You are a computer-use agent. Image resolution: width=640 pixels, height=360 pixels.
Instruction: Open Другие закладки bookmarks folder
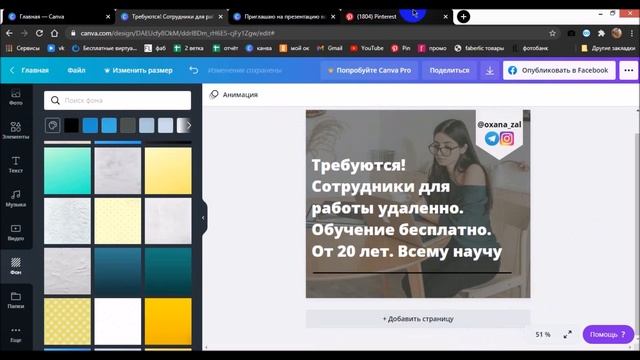[x=608, y=48]
